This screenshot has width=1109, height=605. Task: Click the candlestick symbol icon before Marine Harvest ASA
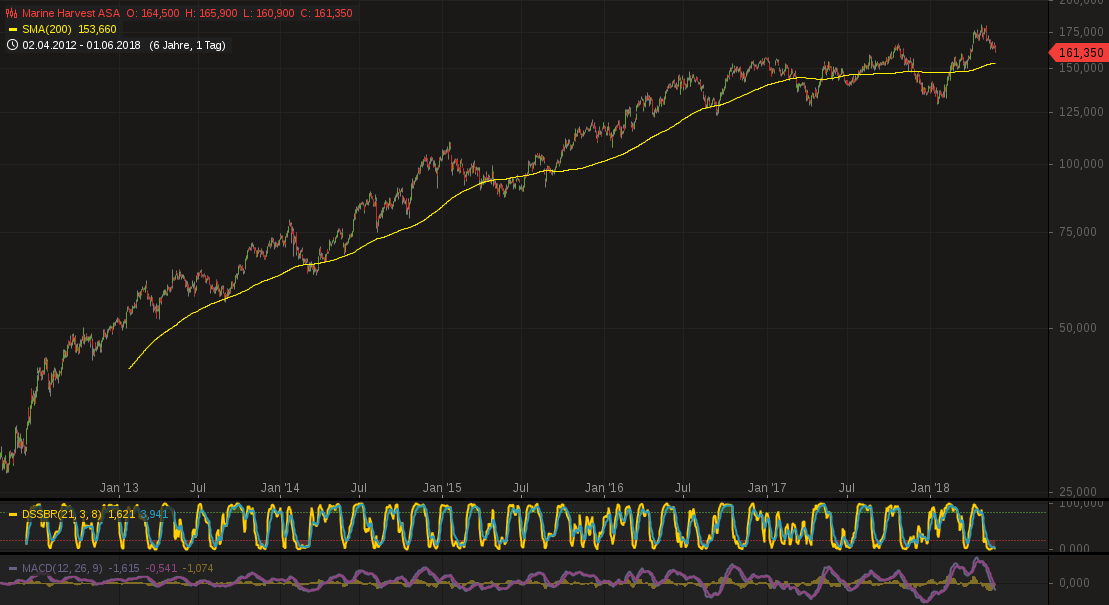(x=10, y=14)
